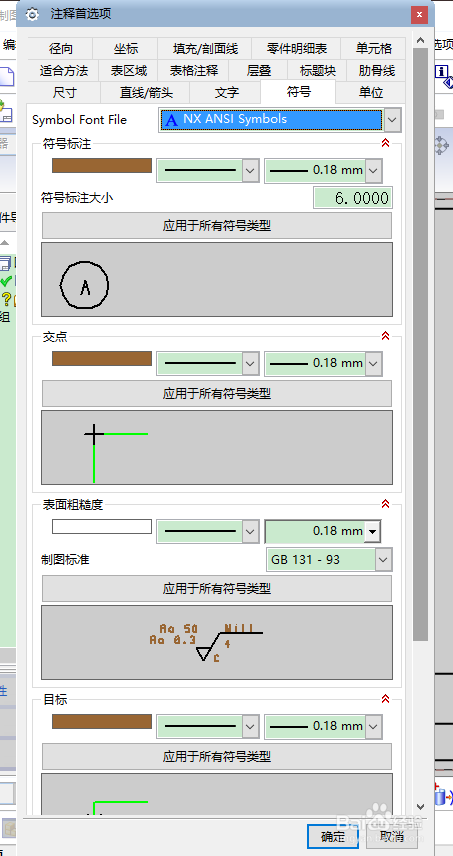Switch to 肋骨线 tab

(377, 70)
